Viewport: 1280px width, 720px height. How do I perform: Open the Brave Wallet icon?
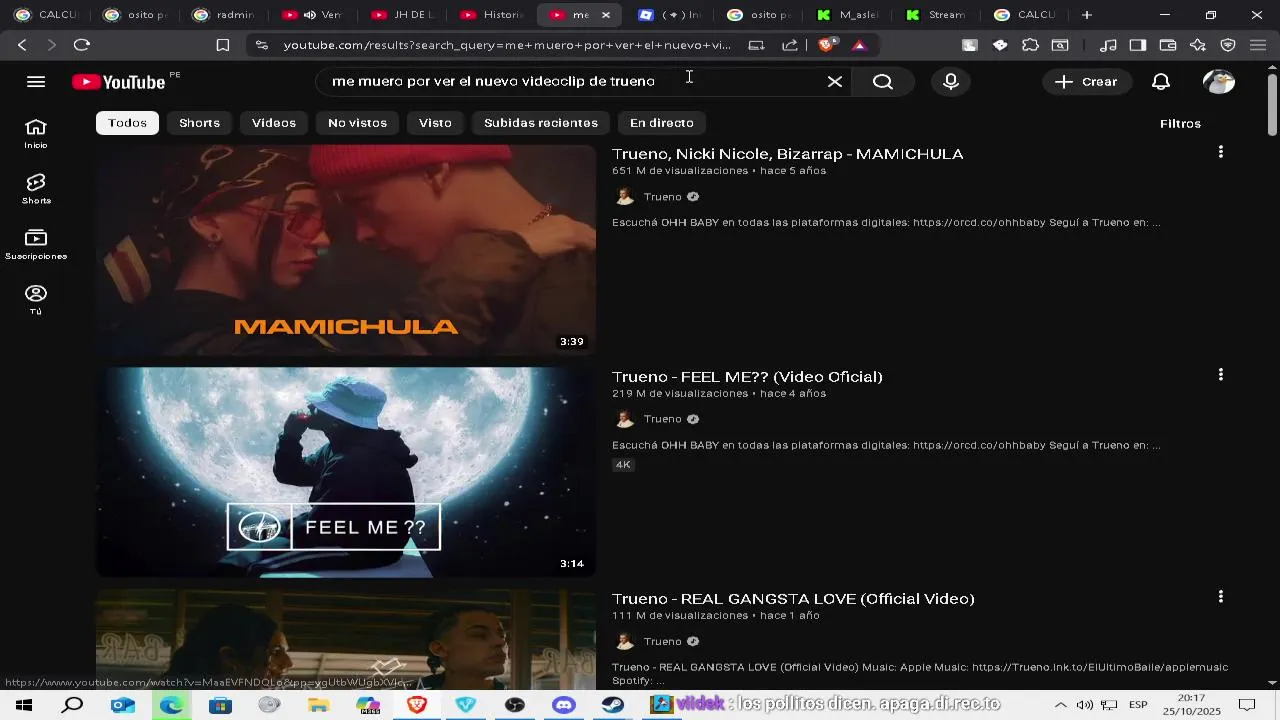pyautogui.click(x=1168, y=45)
